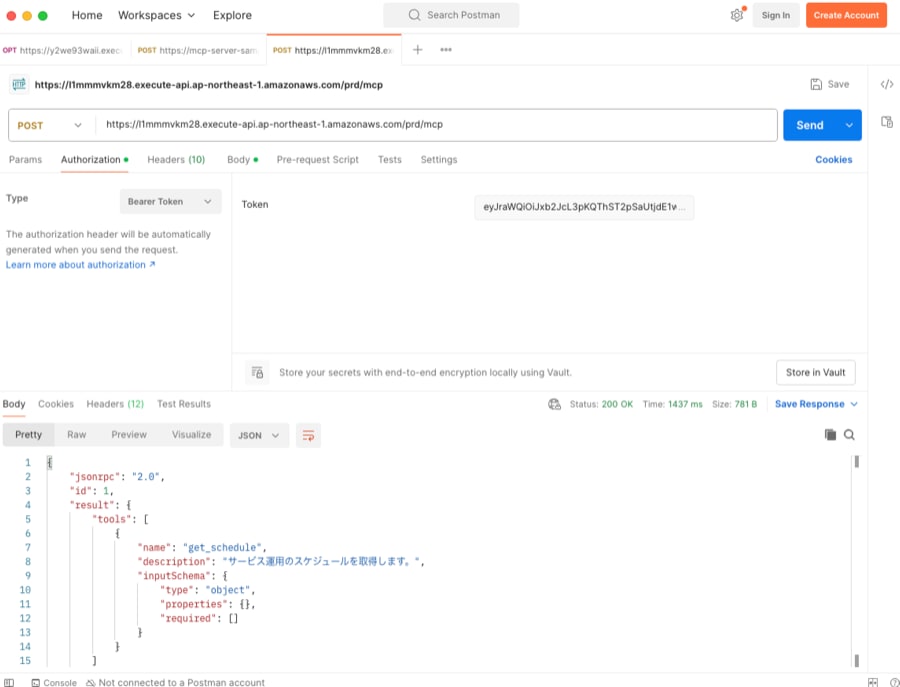Click the search magnifier icon in Search Postman
This screenshot has height=687, width=900.
click(414, 15)
